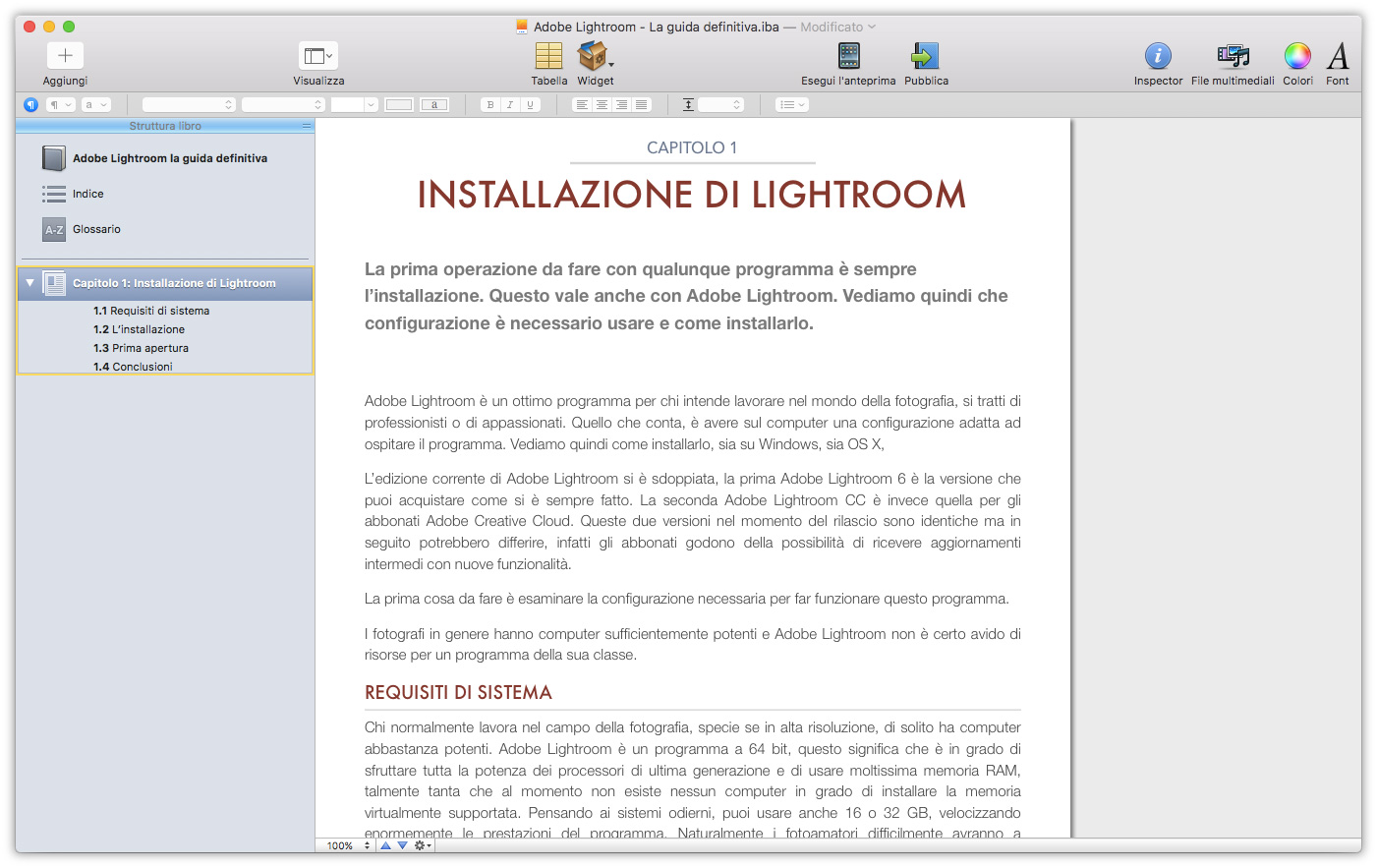Click the A-Z glossary icon
Screen dimensions: 1377x868
click(x=54, y=230)
